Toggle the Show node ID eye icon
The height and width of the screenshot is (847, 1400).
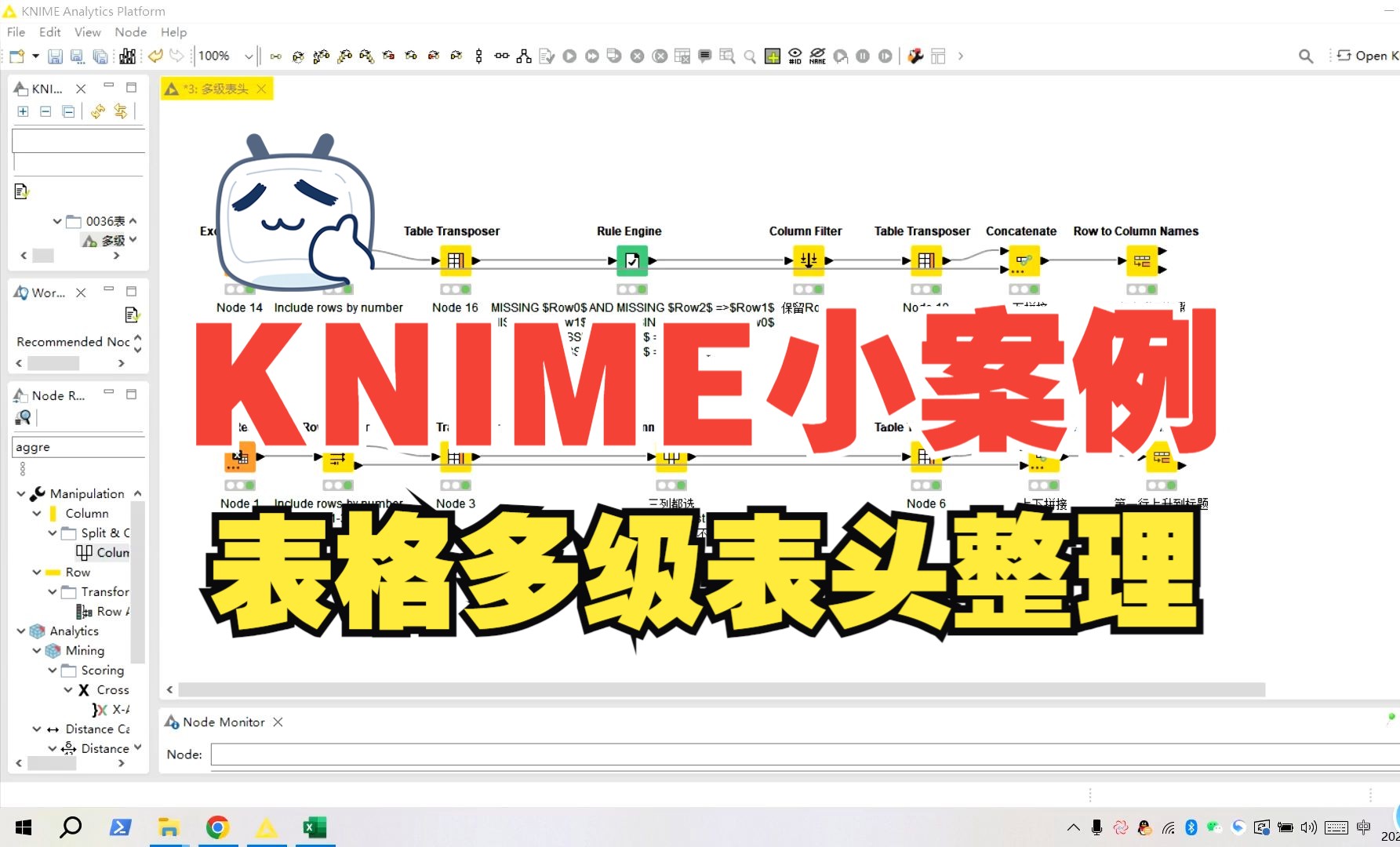click(795, 56)
